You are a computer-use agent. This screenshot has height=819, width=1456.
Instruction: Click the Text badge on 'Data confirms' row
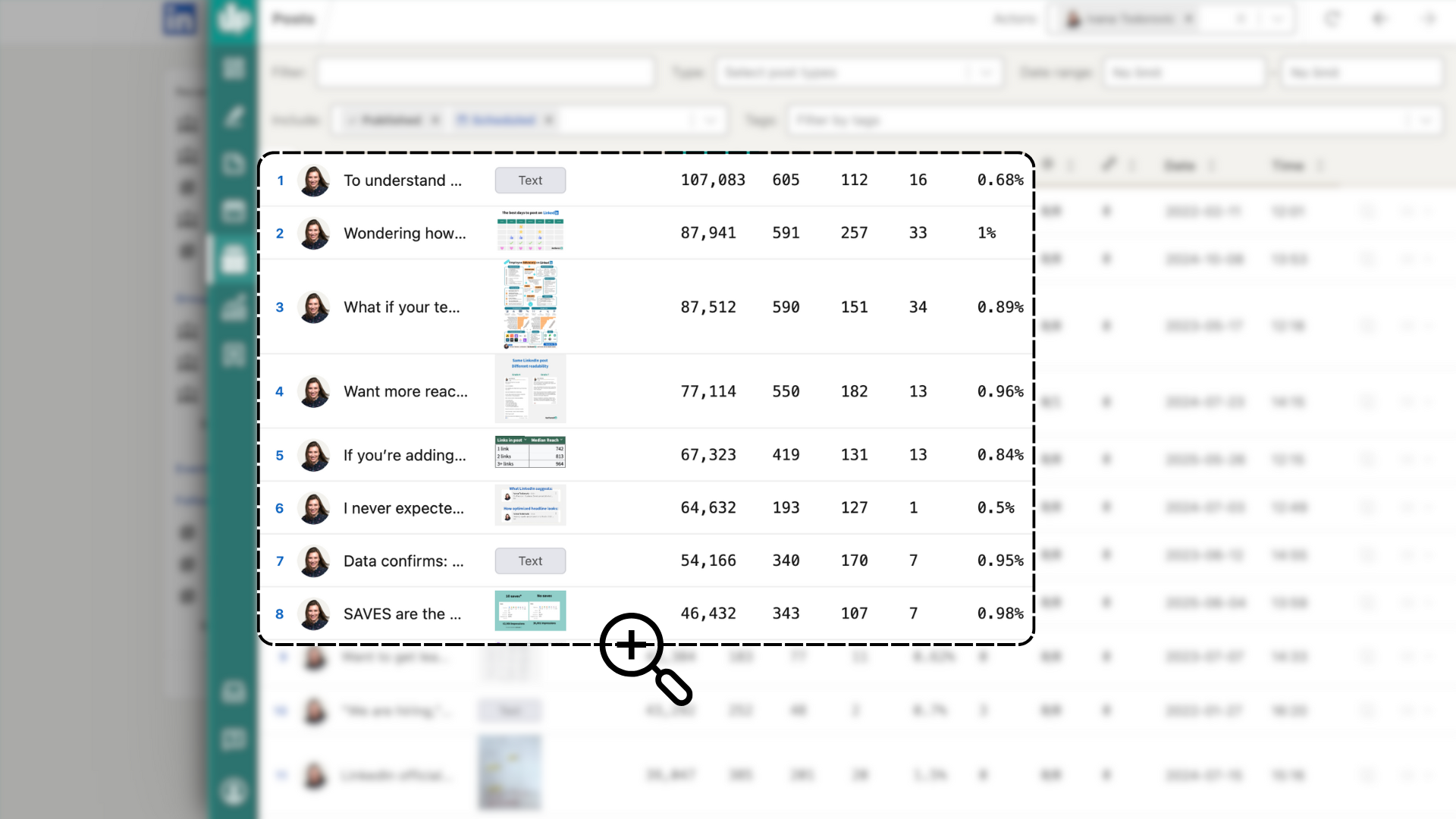pos(530,561)
